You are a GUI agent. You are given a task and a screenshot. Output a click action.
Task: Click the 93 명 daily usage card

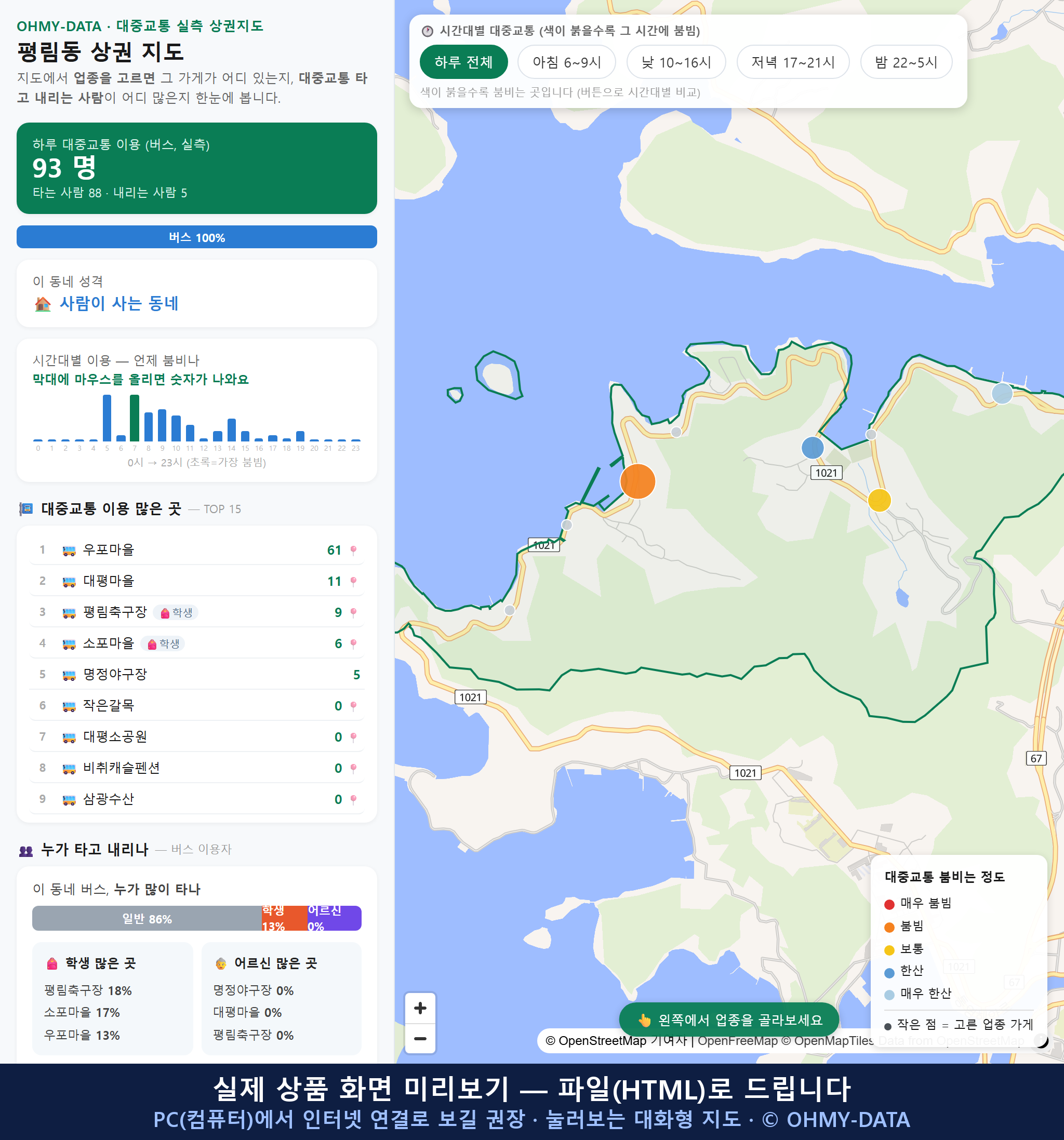tap(197, 168)
